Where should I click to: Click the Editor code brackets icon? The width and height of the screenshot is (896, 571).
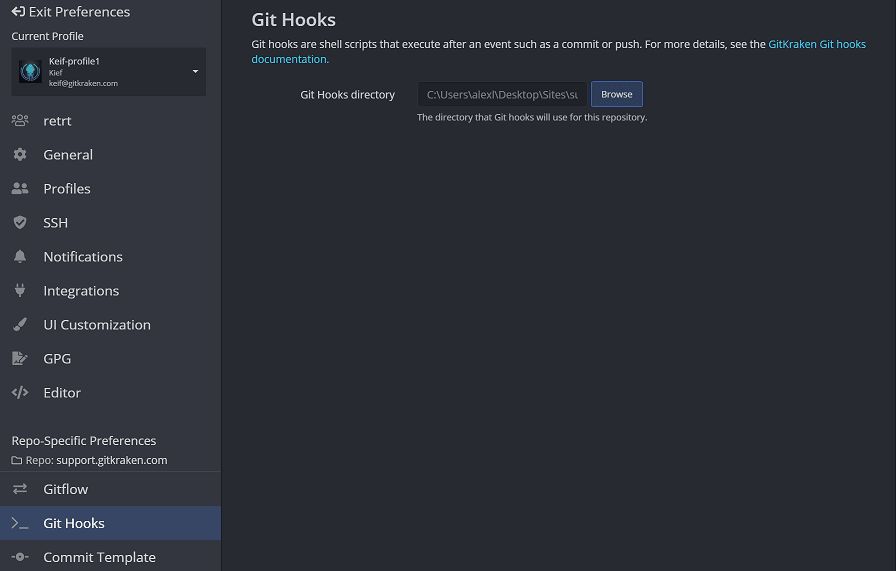click(20, 393)
